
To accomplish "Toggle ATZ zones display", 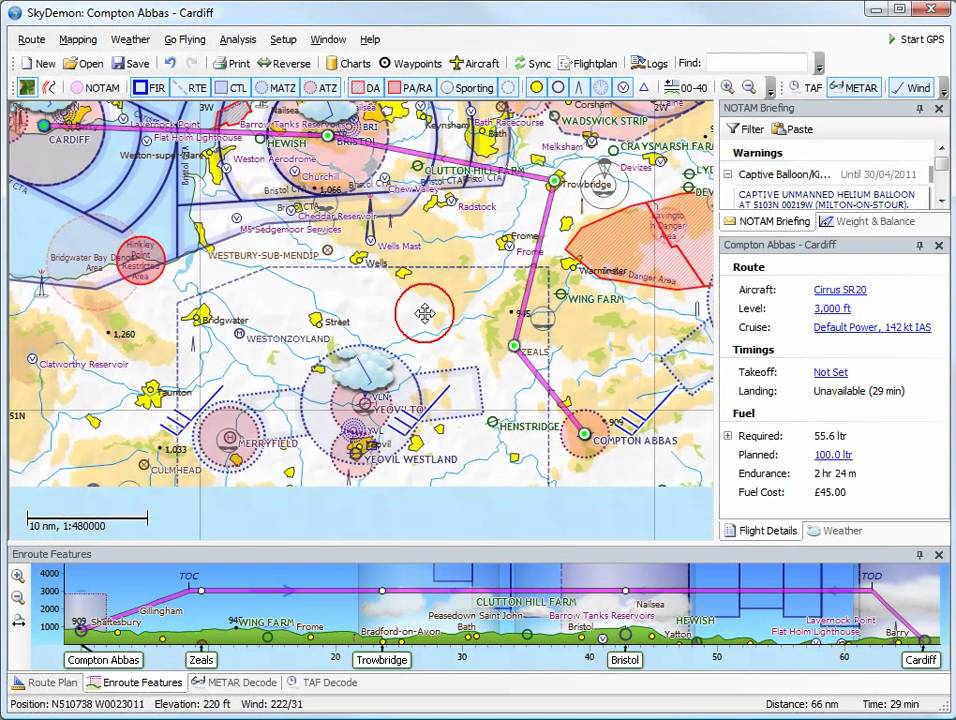I will (x=321, y=88).
